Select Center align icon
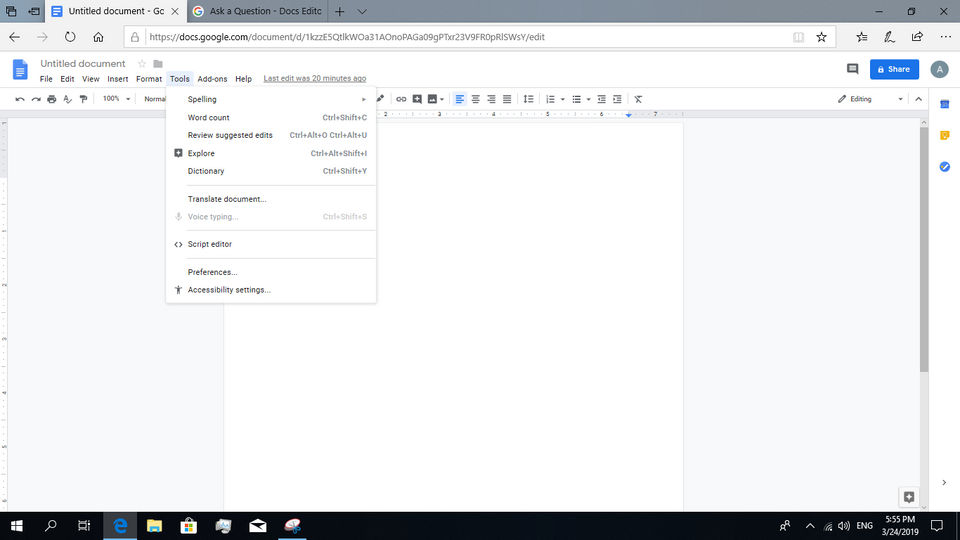This screenshot has width=960, height=540. coord(475,99)
